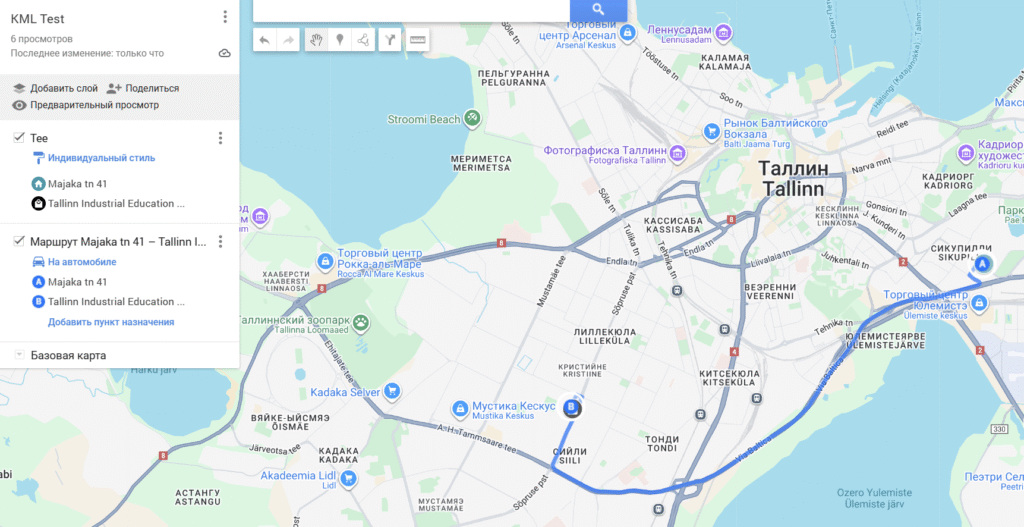Screen dimensions: 1024x527
Task: Click the redo arrow in the toolbar
Action: click(288, 40)
